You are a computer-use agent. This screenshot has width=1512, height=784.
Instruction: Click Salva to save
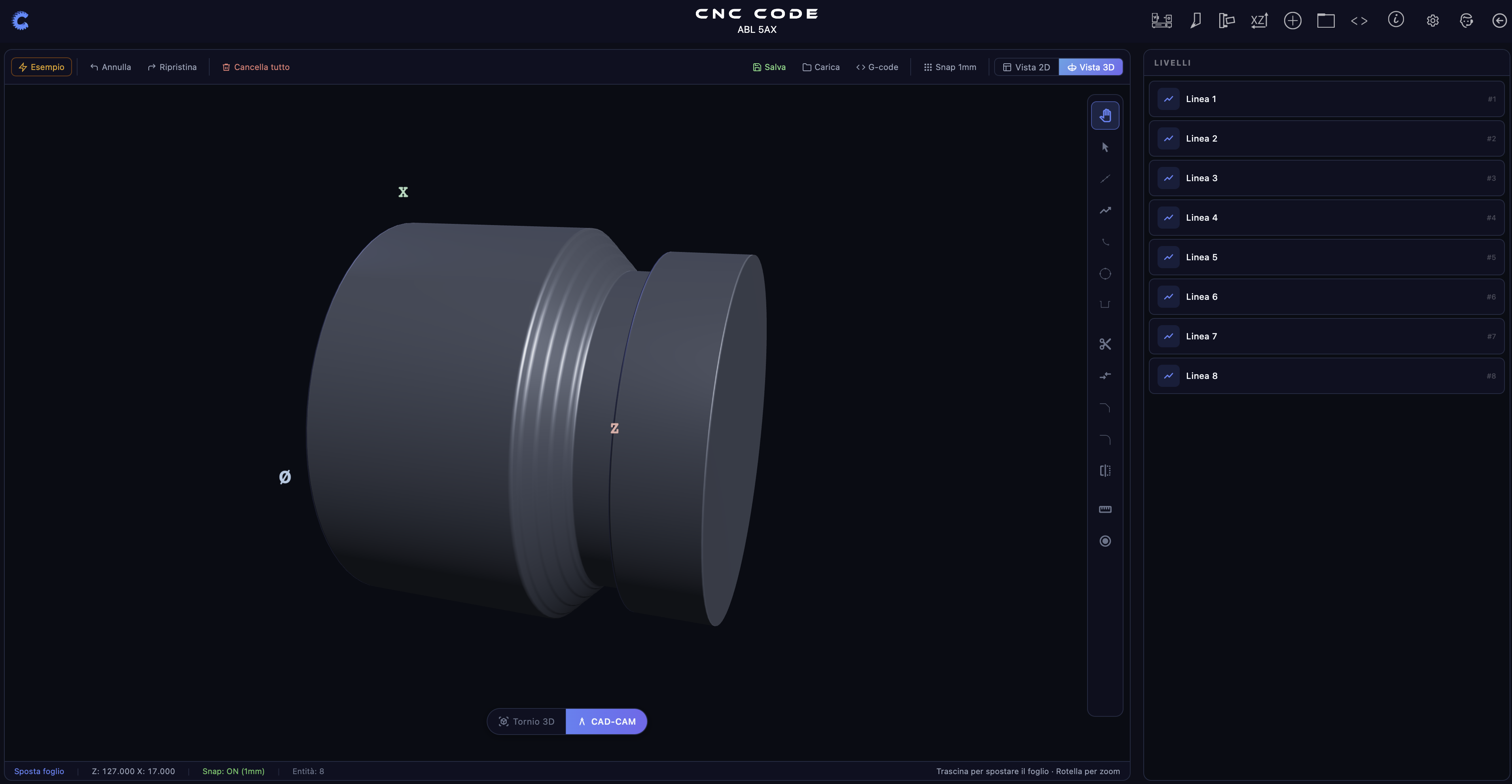click(769, 68)
